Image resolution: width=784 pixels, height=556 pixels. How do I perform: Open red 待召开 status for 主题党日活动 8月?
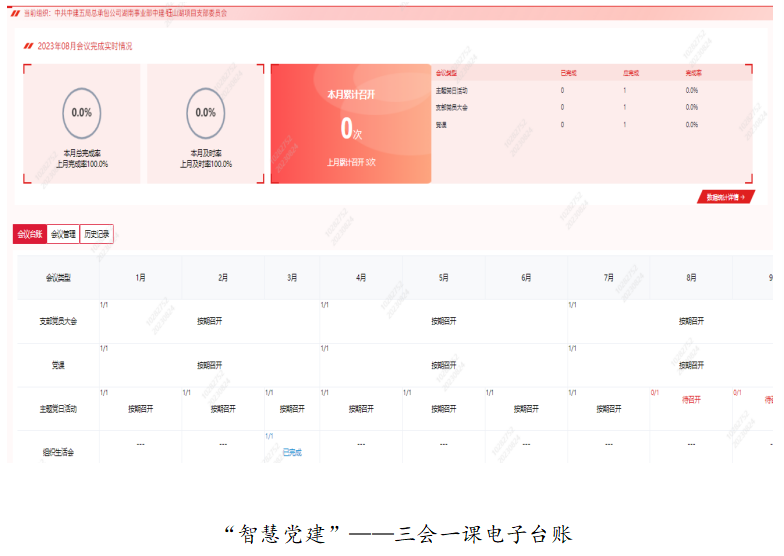point(691,400)
